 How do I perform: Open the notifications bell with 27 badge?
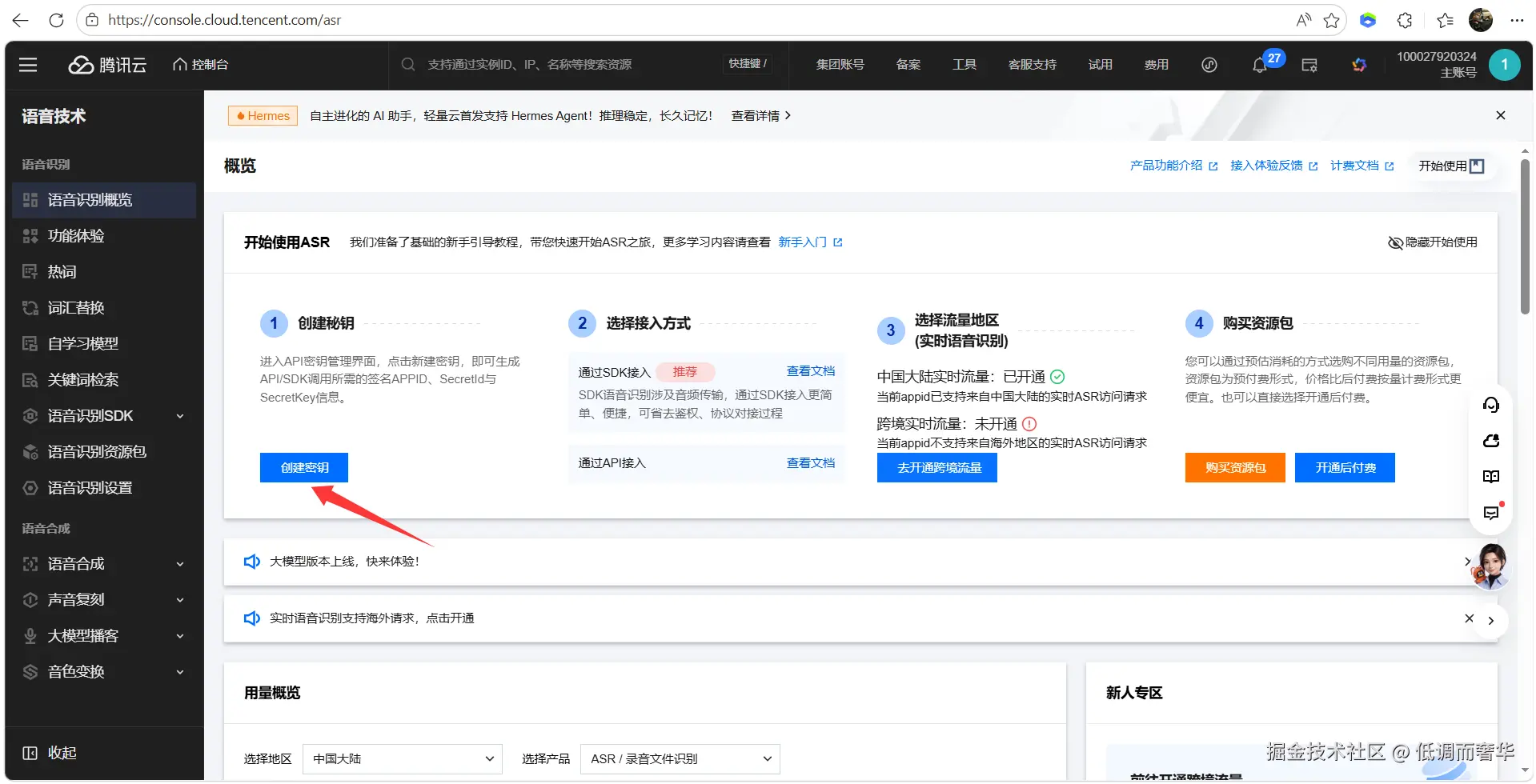point(1260,65)
